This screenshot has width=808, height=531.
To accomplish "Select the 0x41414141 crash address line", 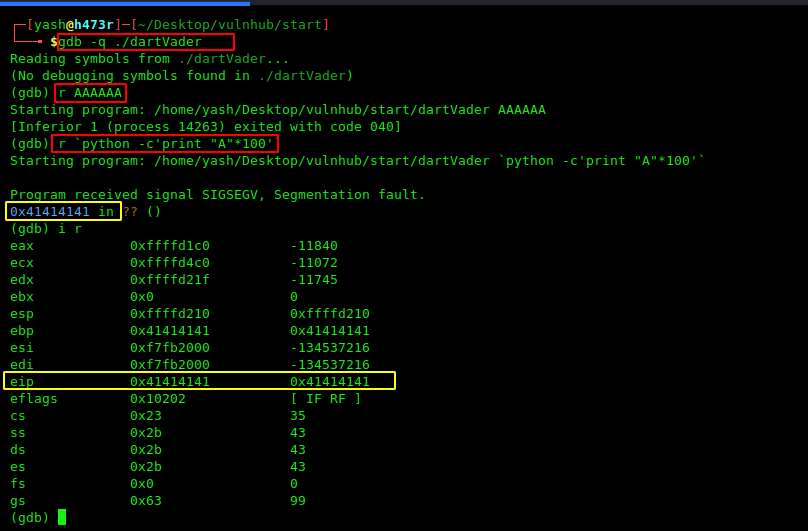I will click(86, 212).
